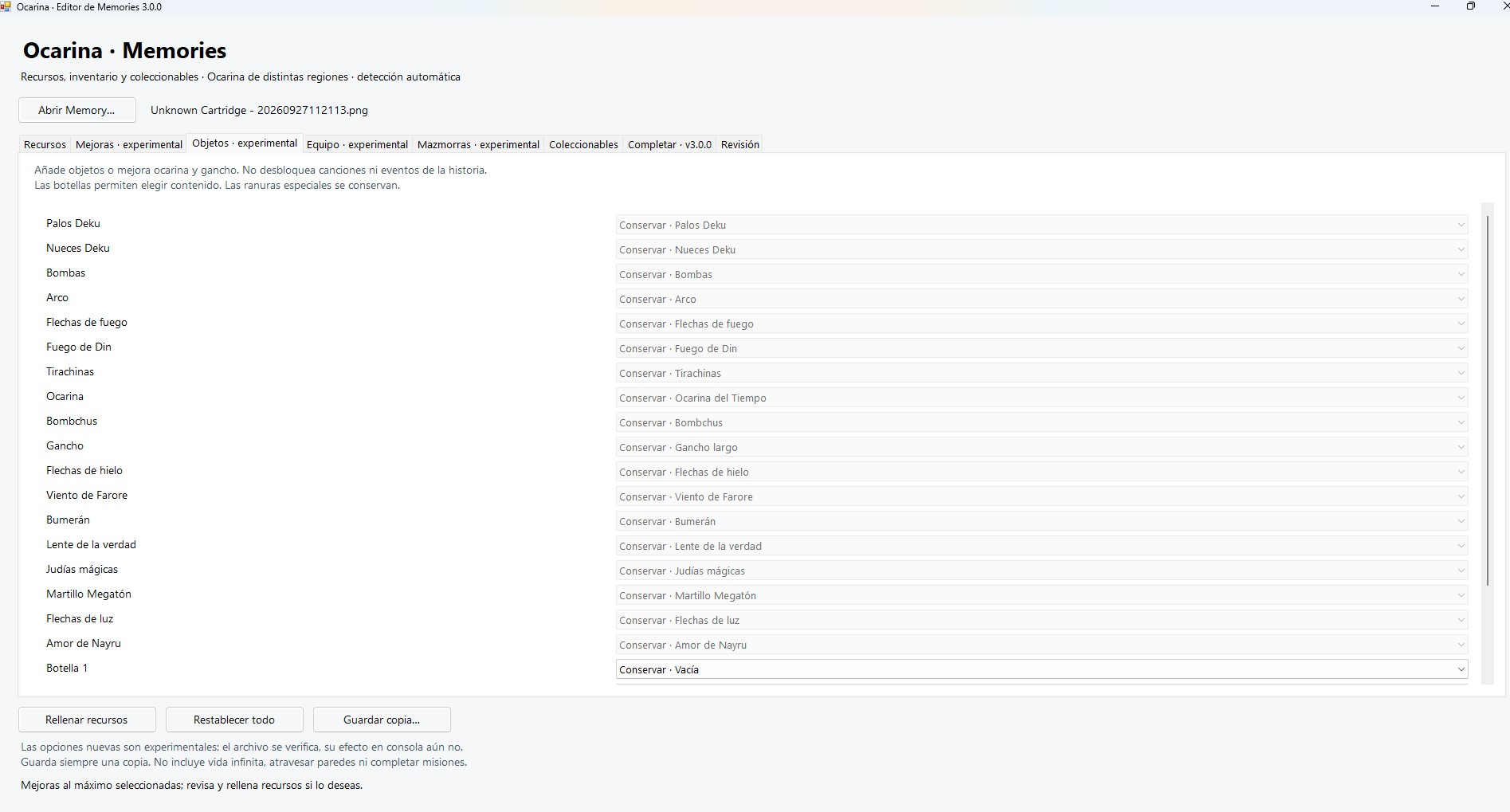Image resolution: width=1510 pixels, height=812 pixels.
Task: Open the Completar · v3.0.0 tab
Action: pyautogui.click(x=669, y=144)
